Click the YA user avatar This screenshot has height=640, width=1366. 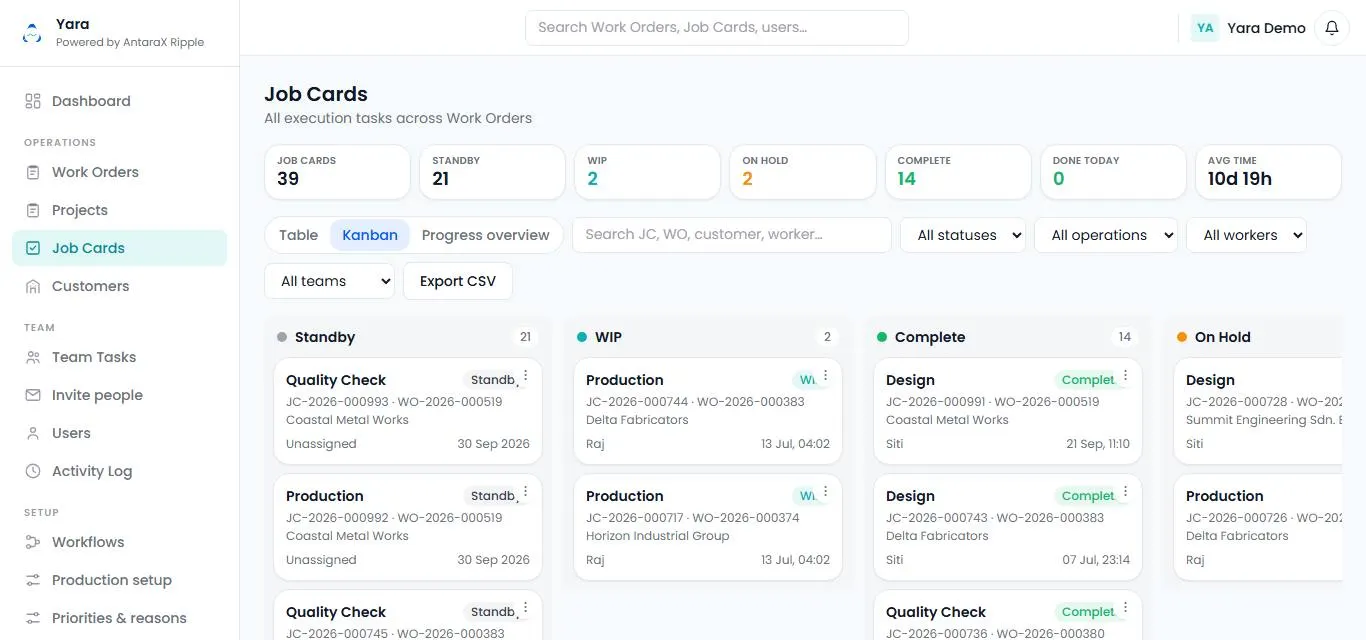point(1205,28)
